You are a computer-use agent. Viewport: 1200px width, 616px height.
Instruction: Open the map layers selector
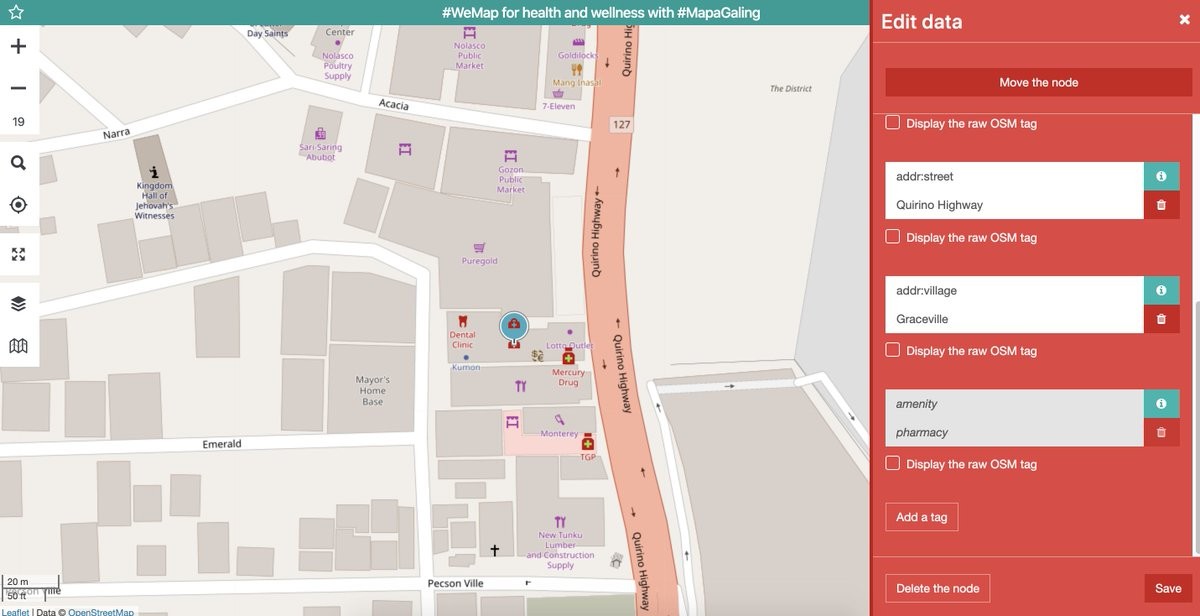point(19,303)
